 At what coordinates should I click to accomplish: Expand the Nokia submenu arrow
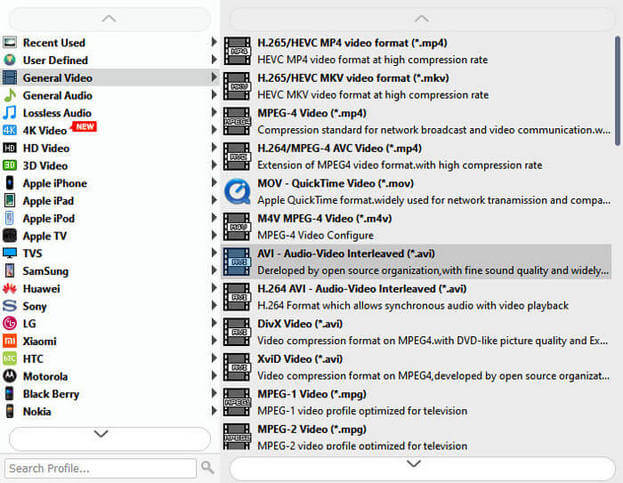coord(214,411)
